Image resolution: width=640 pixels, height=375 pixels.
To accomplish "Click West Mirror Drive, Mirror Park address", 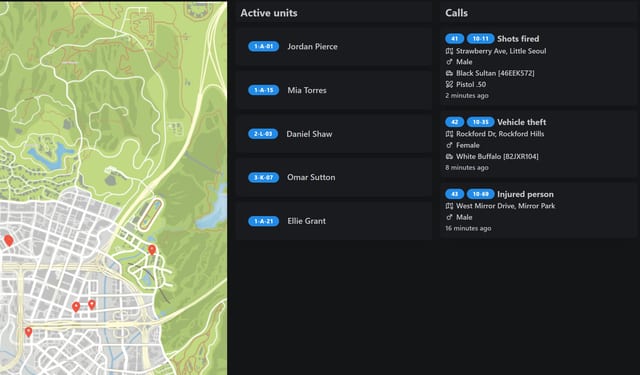I will [x=505, y=206].
